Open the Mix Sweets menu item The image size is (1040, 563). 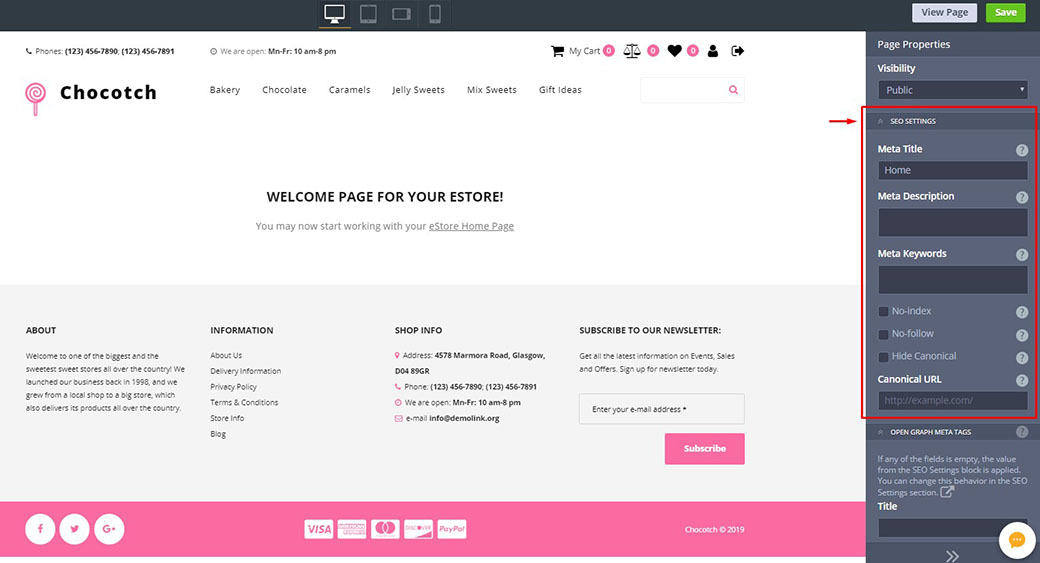[491, 90]
